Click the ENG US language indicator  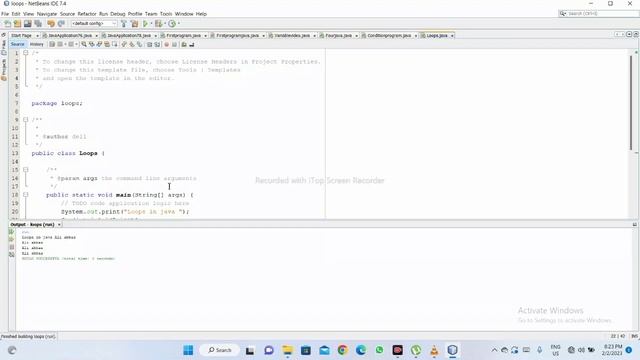click(x=555, y=350)
